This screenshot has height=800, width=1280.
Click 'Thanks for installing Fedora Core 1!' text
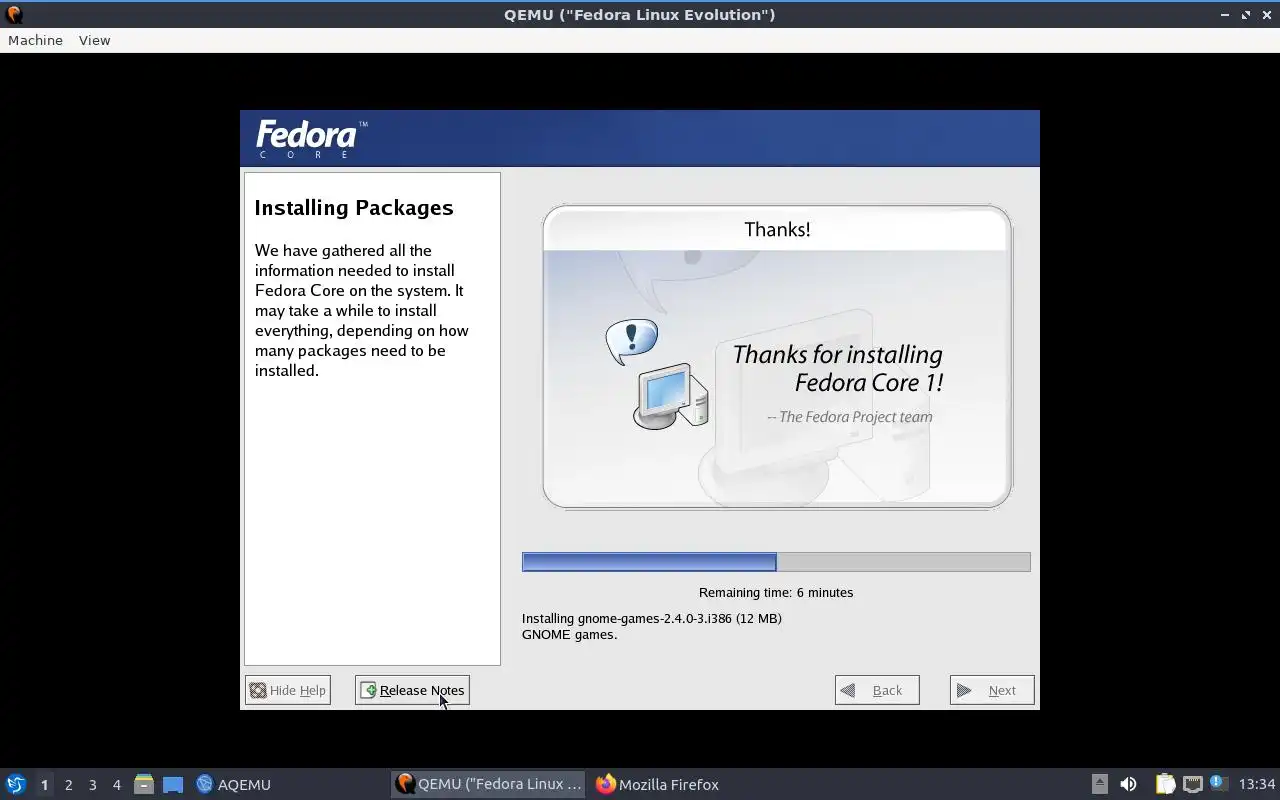pos(838,368)
